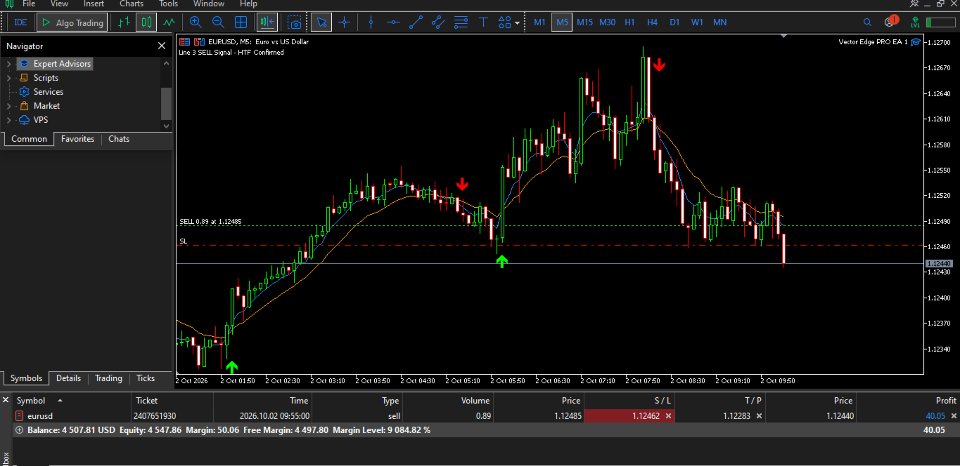
Task: Switch chart to candlestick mode
Action: (x=146, y=23)
